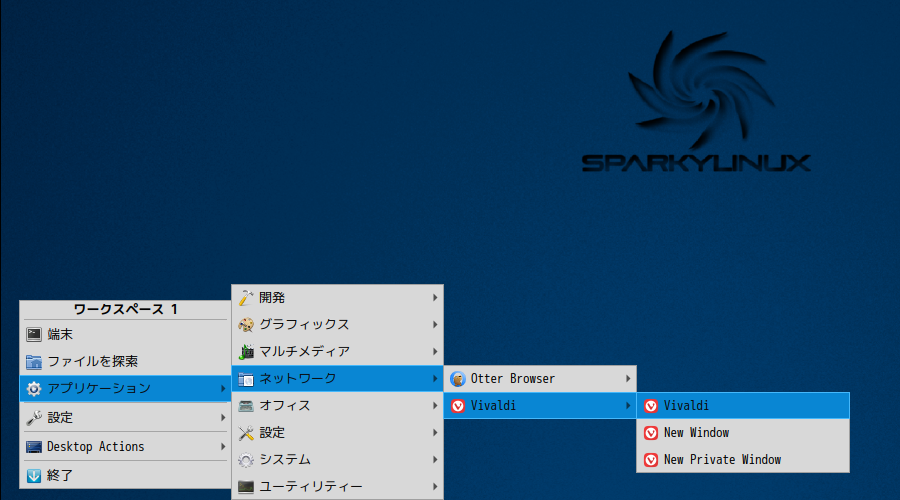Click the マルチメディア label

[304, 351]
